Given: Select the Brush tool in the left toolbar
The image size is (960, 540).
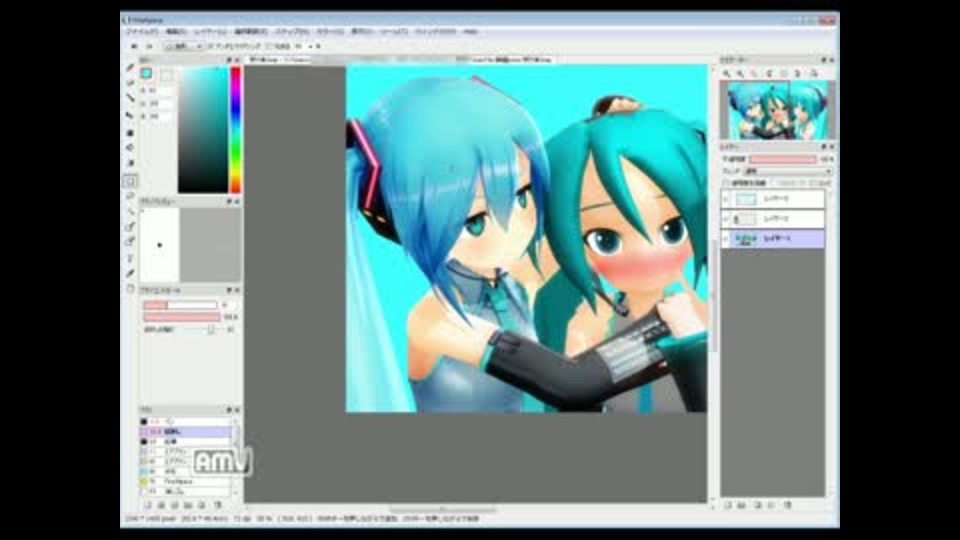Looking at the screenshot, I should pyautogui.click(x=130, y=67).
